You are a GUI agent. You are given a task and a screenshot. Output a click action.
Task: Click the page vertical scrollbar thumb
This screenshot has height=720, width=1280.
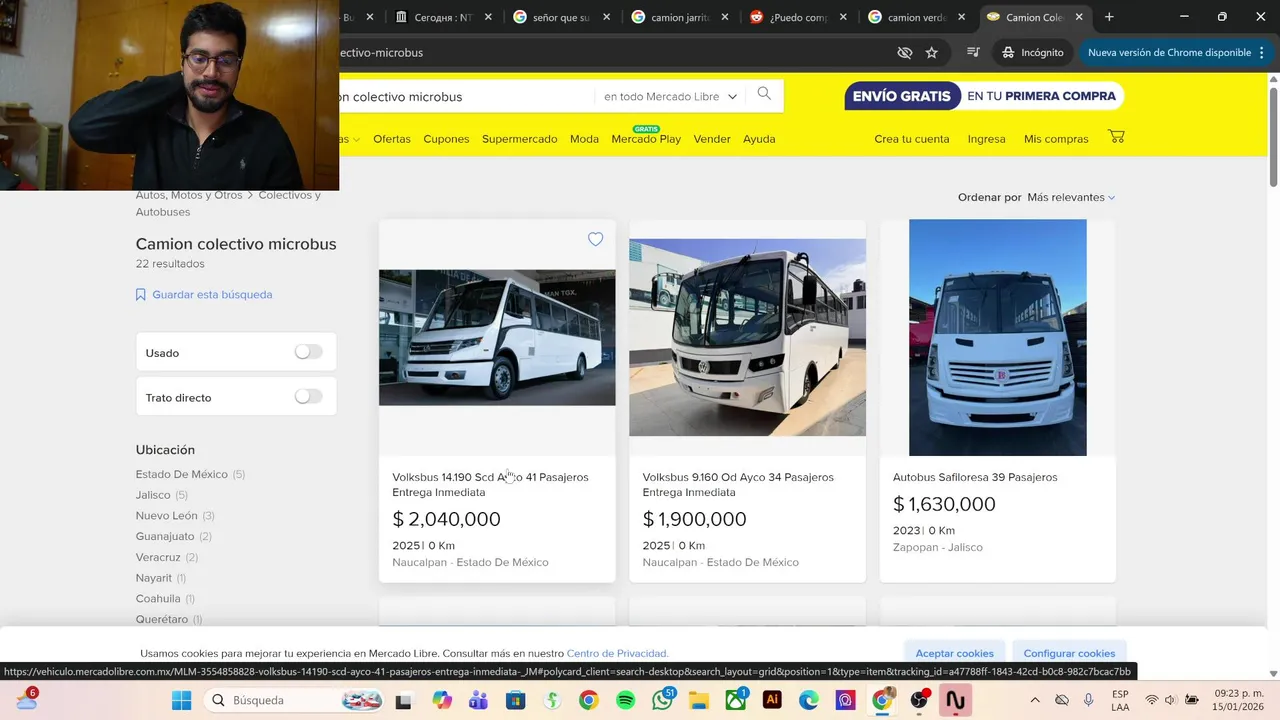(x=1273, y=136)
